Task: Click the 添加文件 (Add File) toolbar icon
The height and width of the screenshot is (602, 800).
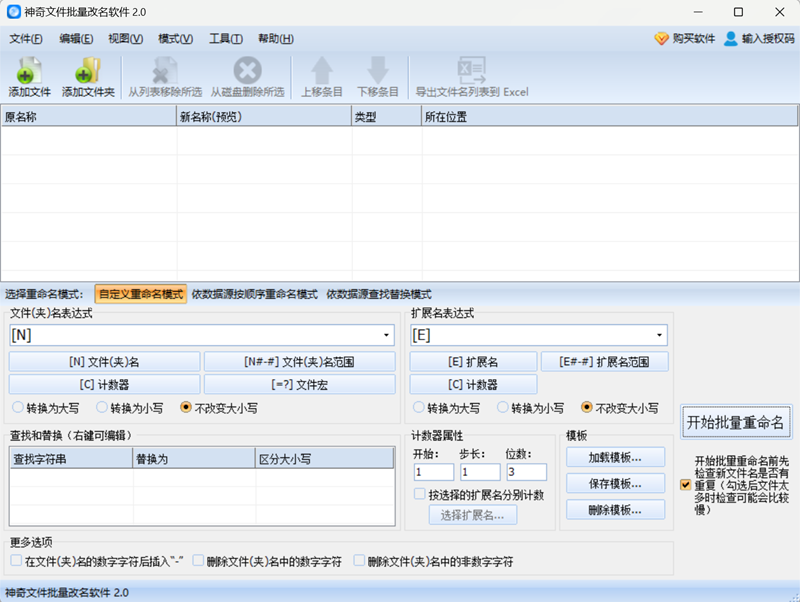Action: pos(29,71)
